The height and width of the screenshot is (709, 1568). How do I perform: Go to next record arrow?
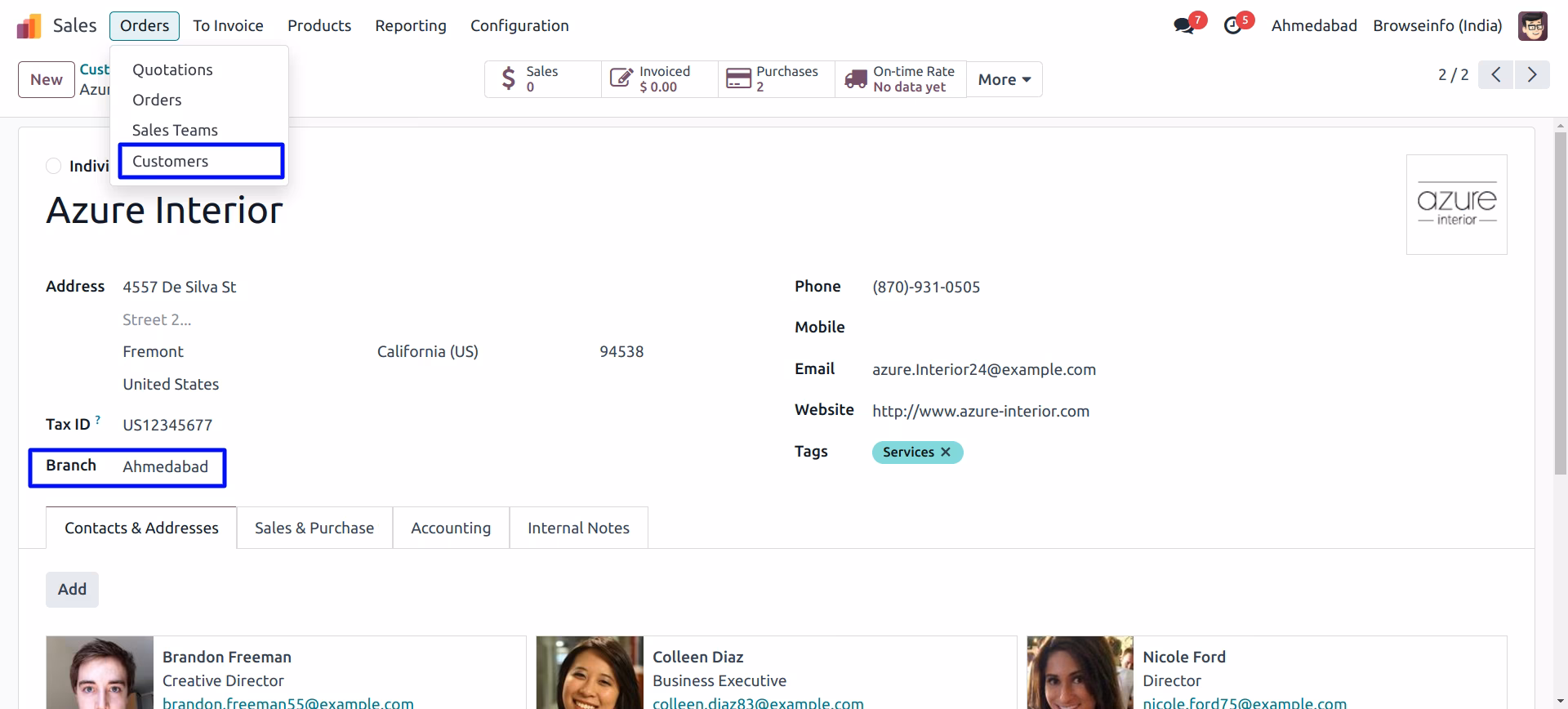pyautogui.click(x=1532, y=75)
